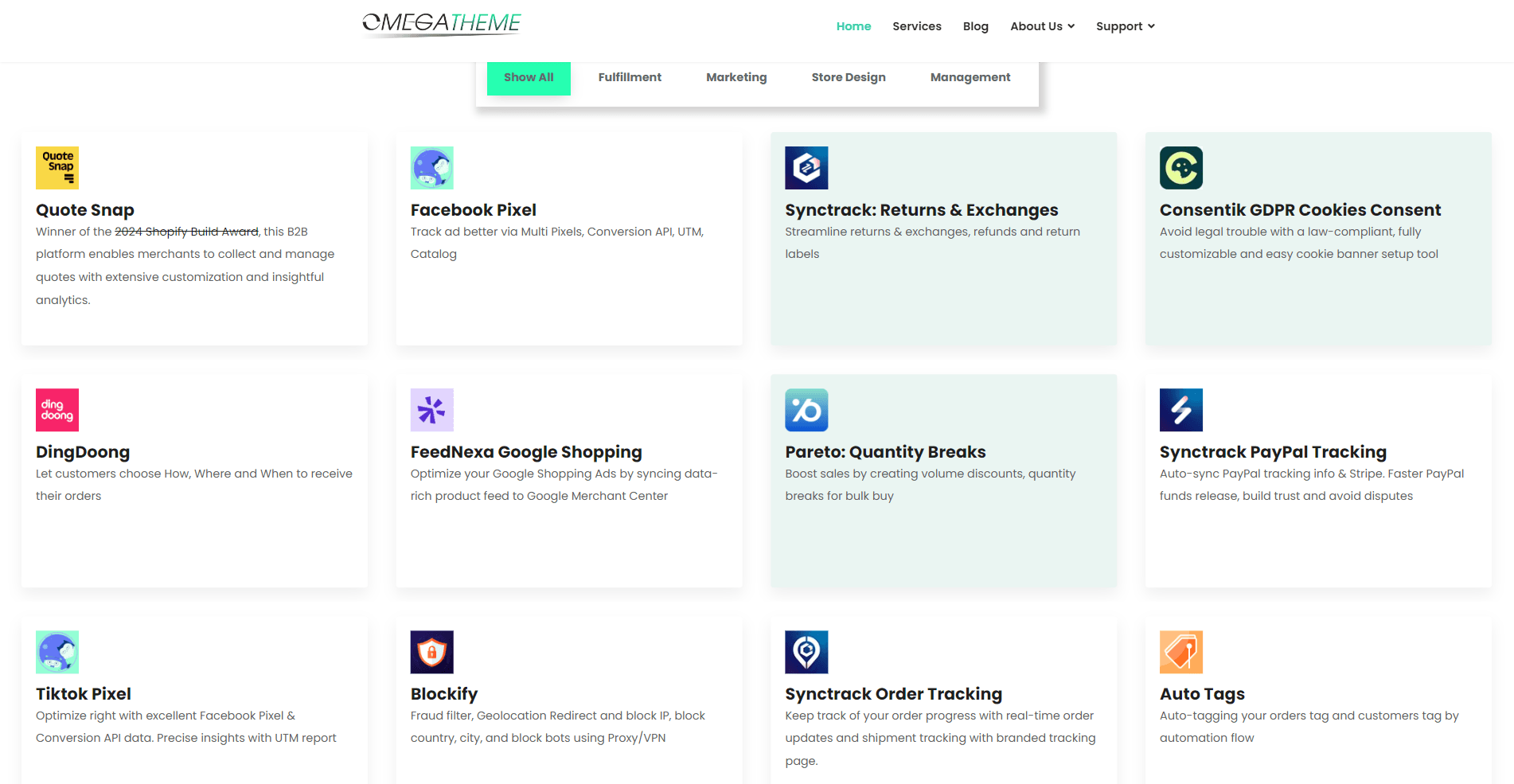
Task: Expand the About Us dropdown menu
Action: coord(1042,26)
